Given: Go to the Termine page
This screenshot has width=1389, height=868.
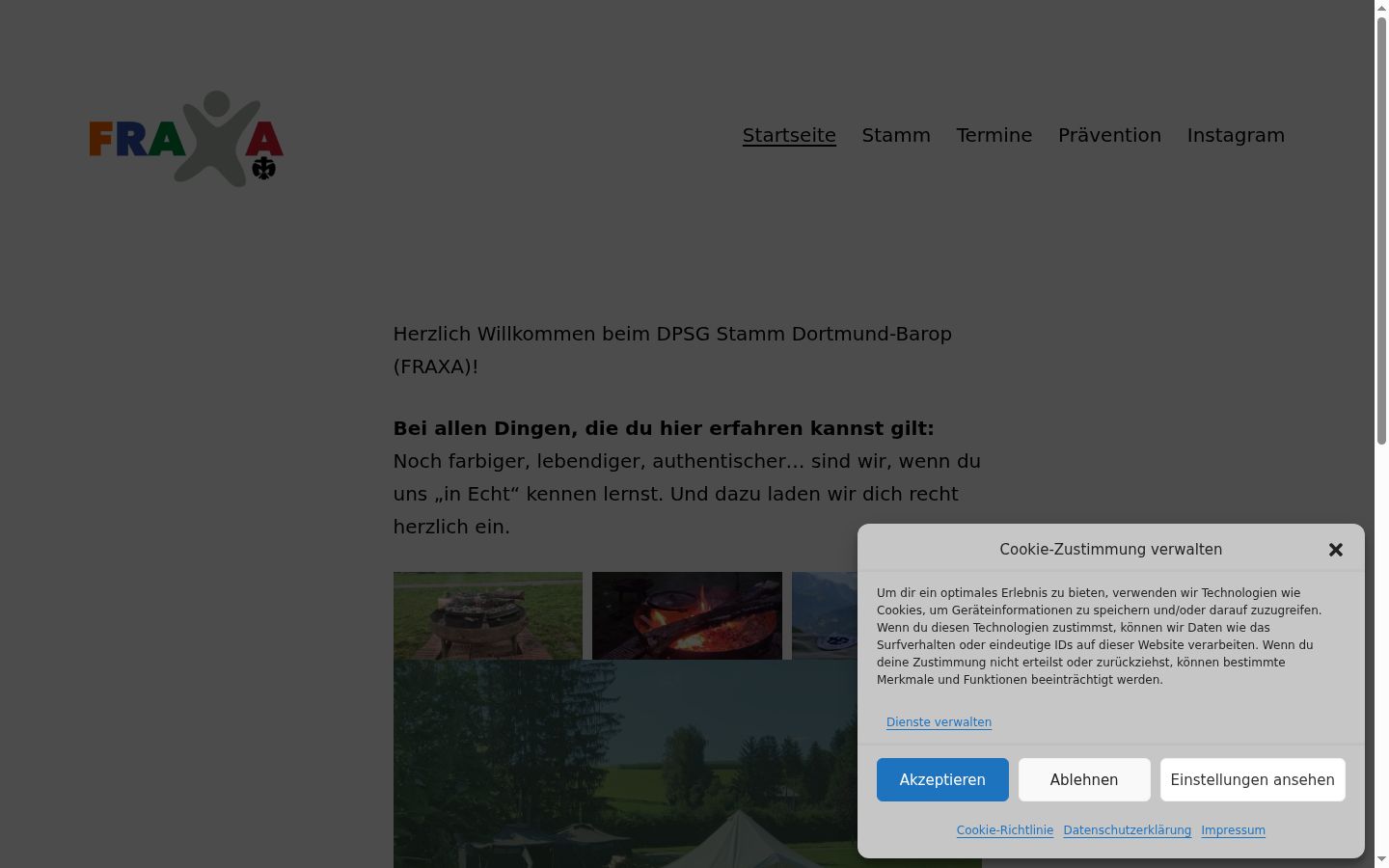Looking at the screenshot, I should tap(994, 135).
